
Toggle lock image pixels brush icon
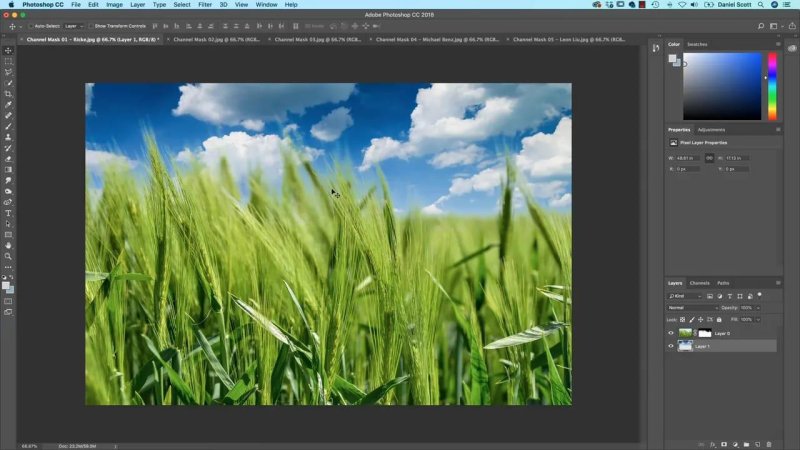tap(692, 319)
